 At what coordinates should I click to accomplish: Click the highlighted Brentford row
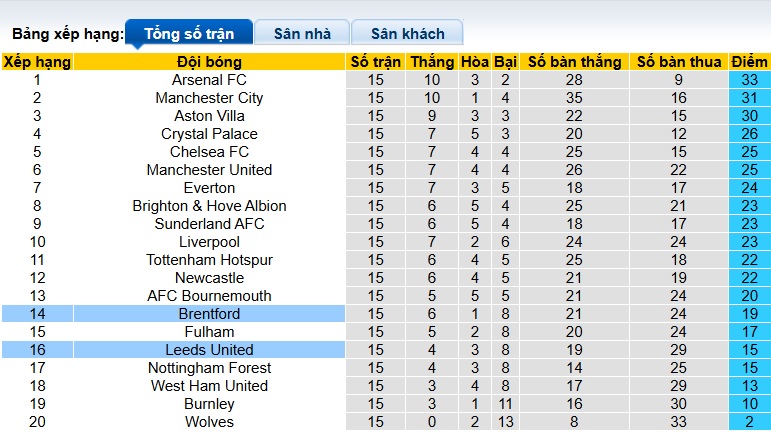tap(209, 314)
